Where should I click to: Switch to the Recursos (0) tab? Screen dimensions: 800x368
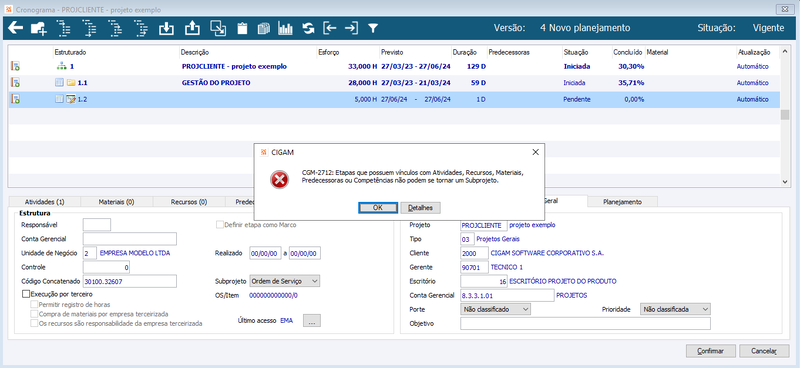point(189,202)
